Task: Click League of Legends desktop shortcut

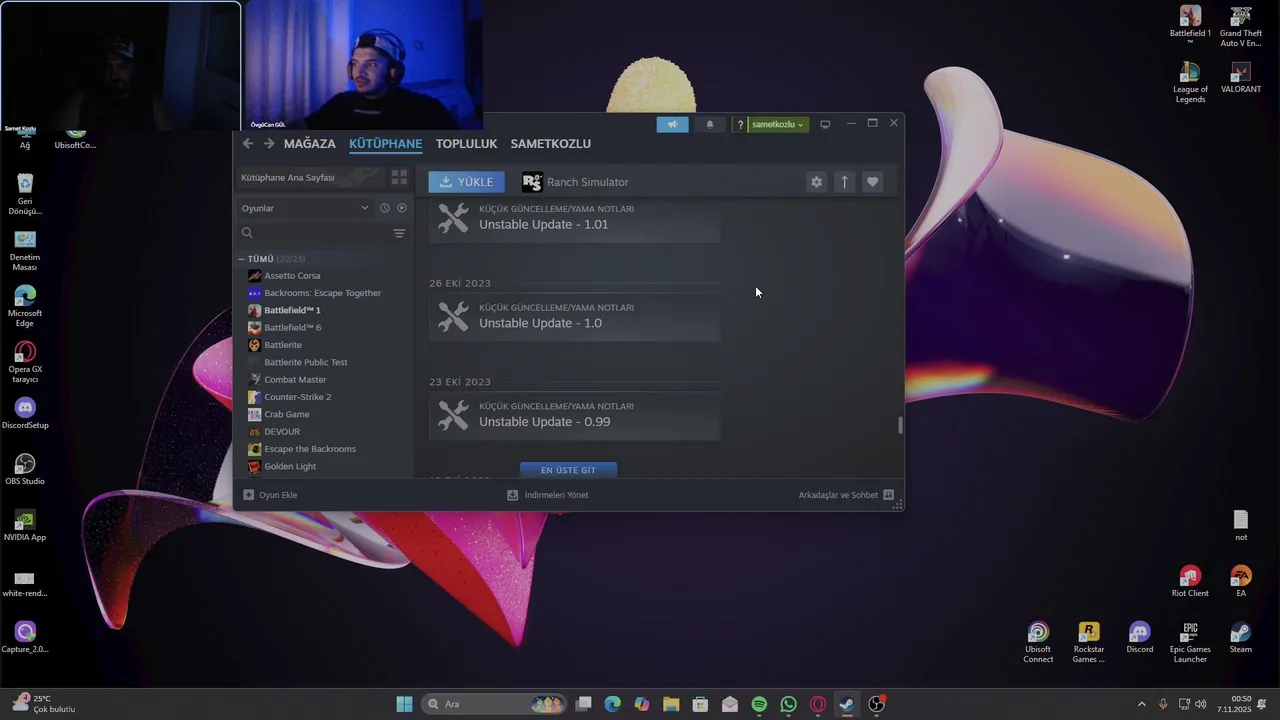Action: (1190, 83)
